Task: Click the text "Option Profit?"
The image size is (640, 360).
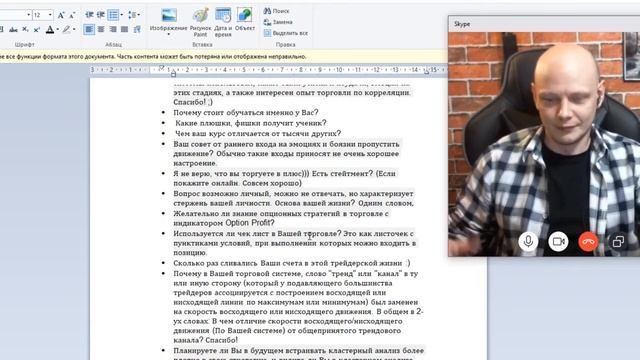Action: point(250,223)
